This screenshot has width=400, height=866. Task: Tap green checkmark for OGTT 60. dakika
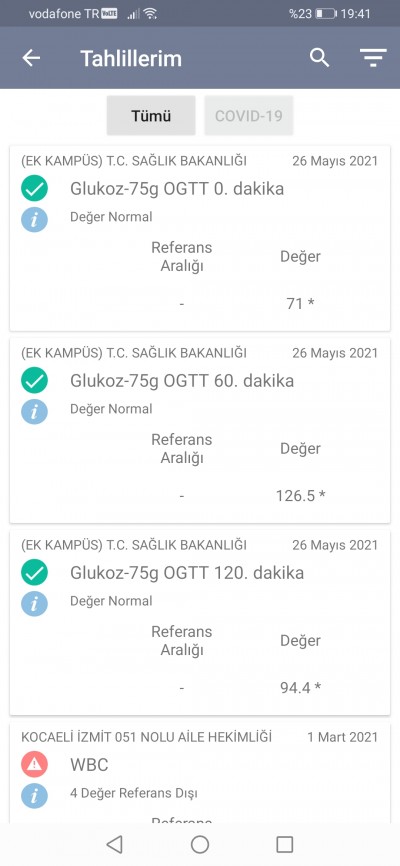coord(34,381)
